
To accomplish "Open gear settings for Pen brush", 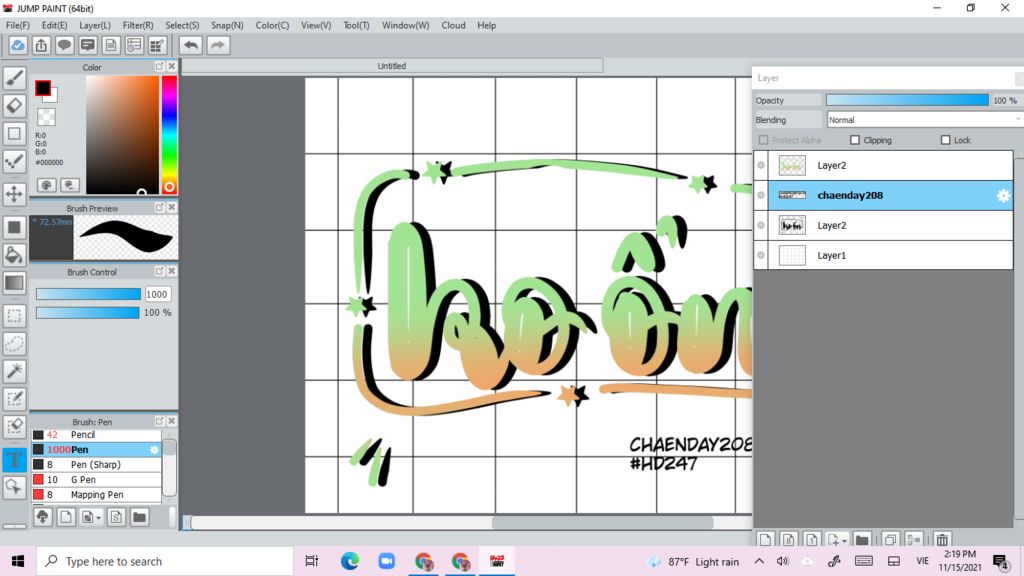I will [154, 449].
